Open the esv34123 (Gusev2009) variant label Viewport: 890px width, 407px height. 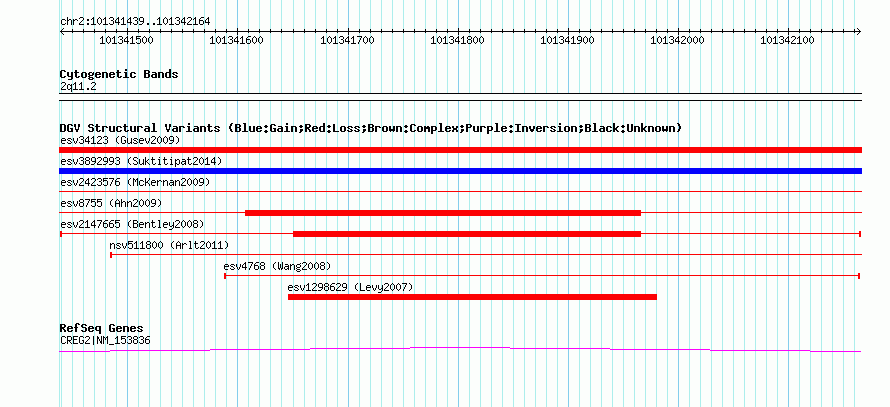(120, 140)
